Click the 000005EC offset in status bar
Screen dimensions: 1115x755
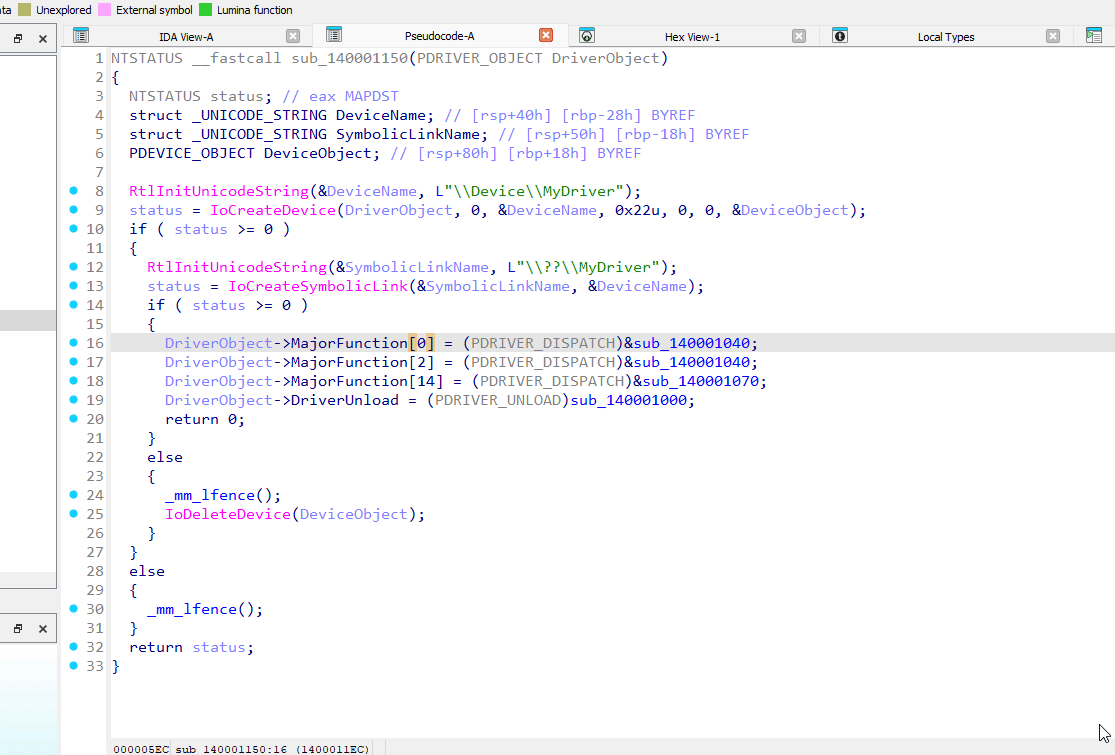tap(142, 749)
